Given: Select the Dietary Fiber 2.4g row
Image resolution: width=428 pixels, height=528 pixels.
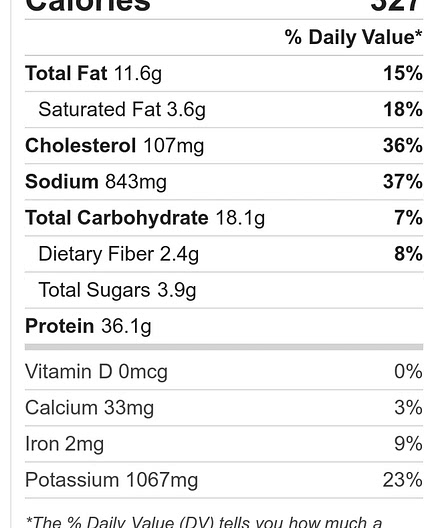Looking at the screenshot, I should point(224,254).
